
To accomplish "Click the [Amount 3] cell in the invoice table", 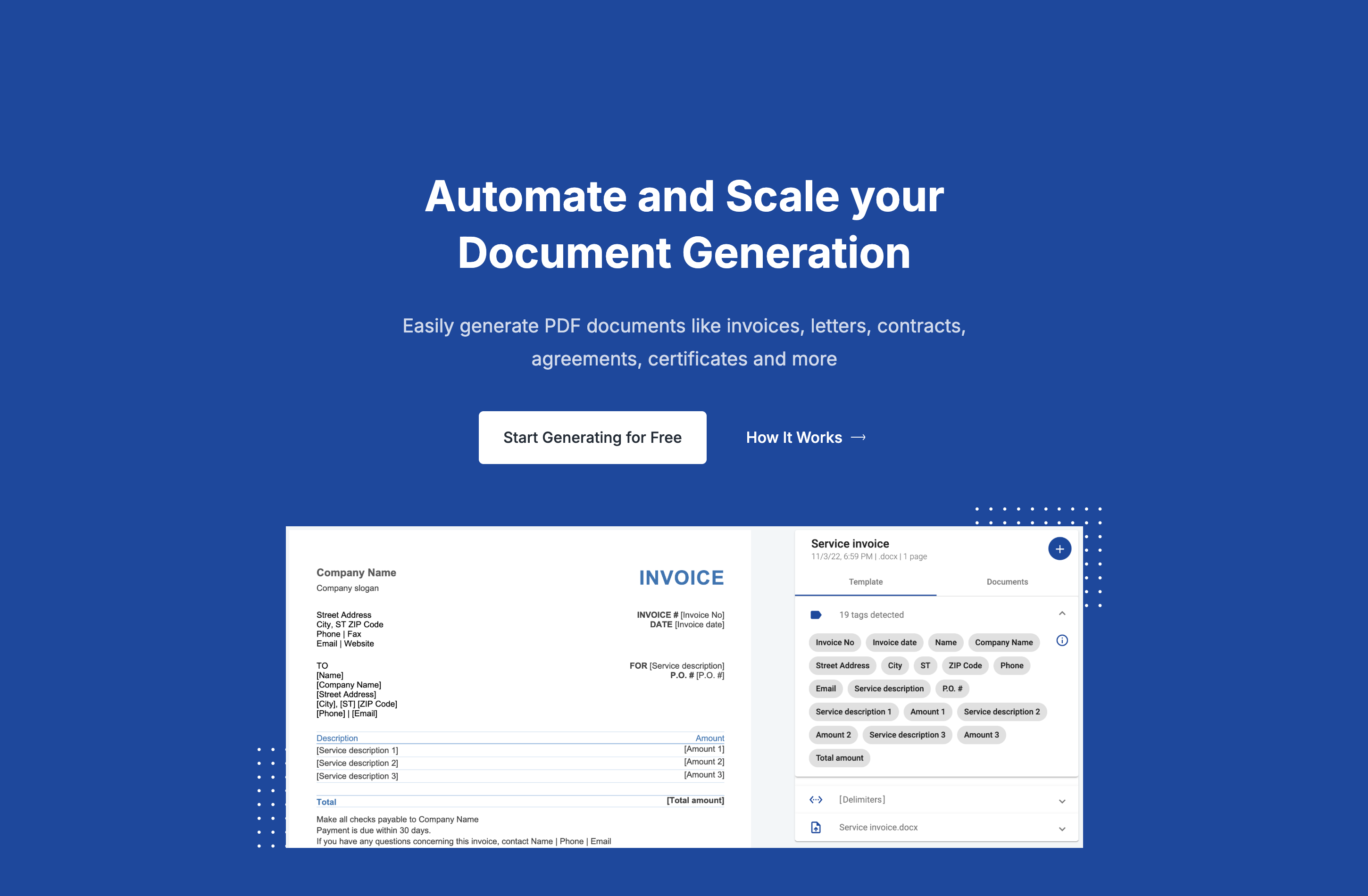I will (704, 775).
